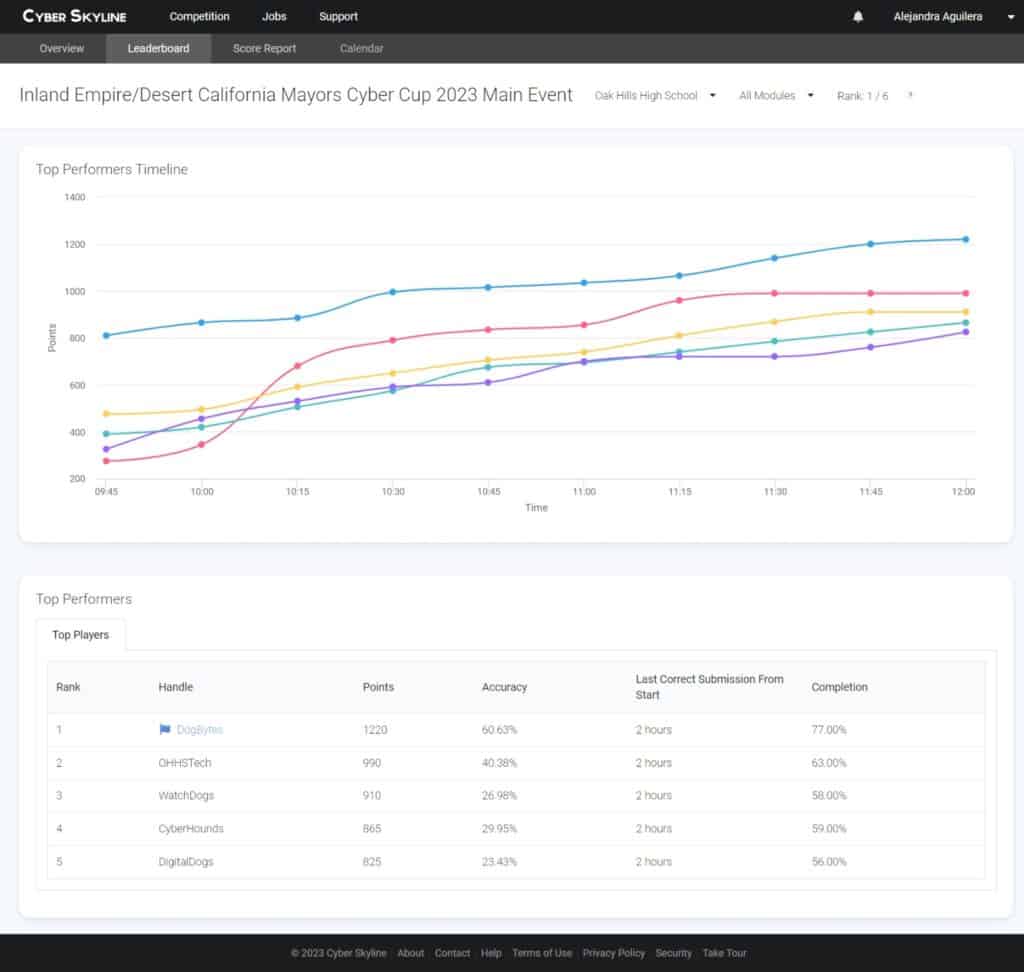Click the Take Tour footer link

[x=724, y=953]
